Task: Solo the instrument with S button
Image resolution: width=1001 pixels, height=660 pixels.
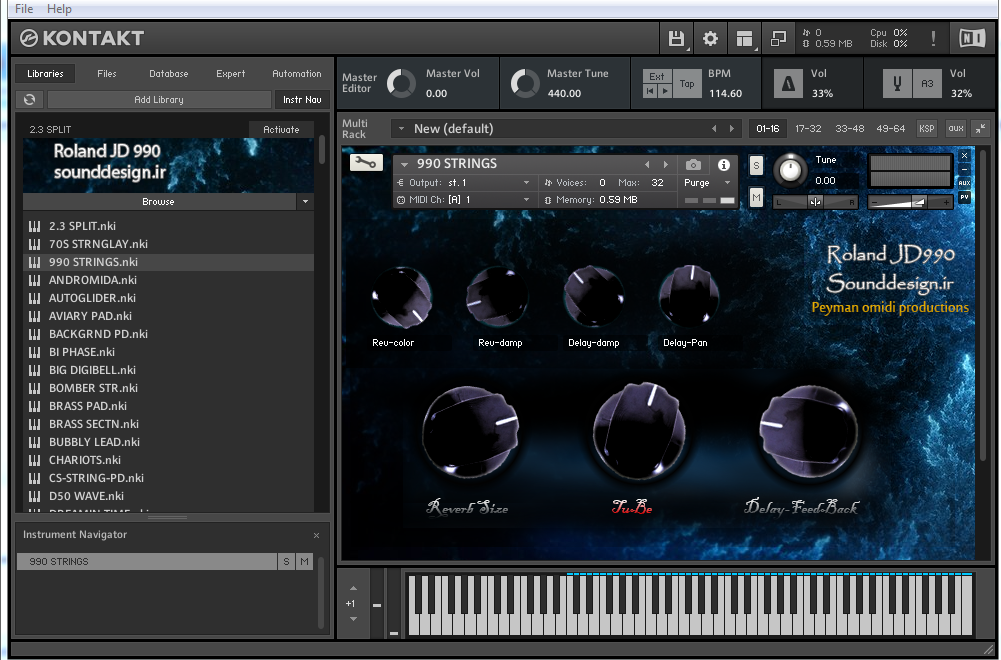Action: pos(756,166)
